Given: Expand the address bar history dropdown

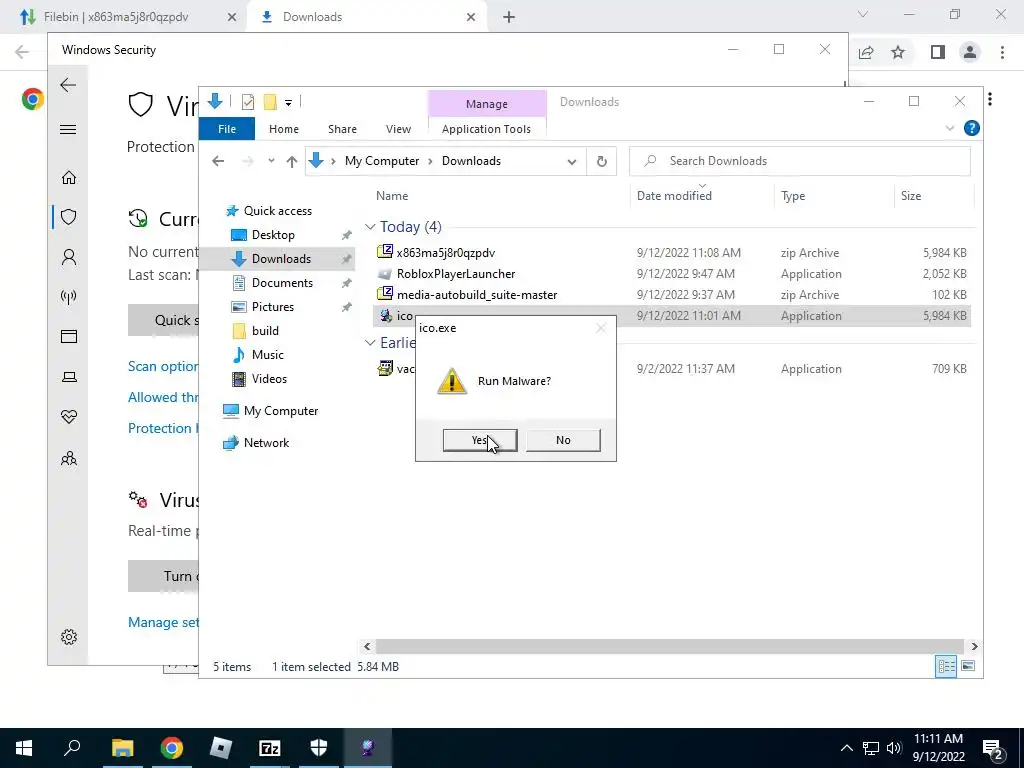Looking at the screenshot, I should [x=571, y=161].
